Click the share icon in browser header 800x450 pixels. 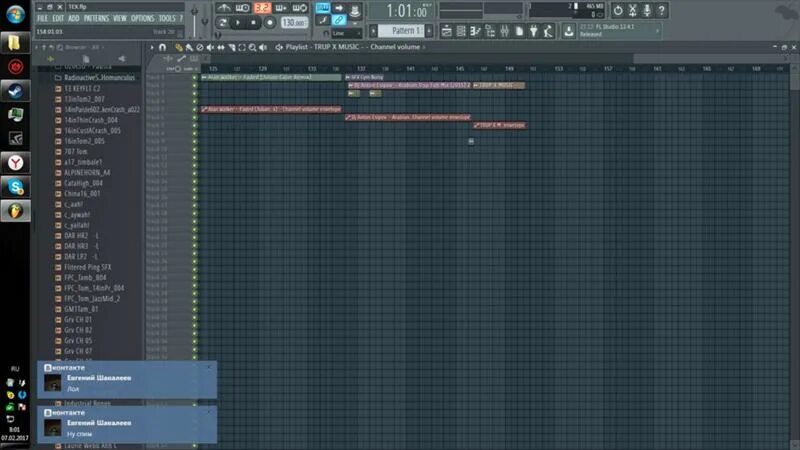pyautogui.click(x=121, y=59)
